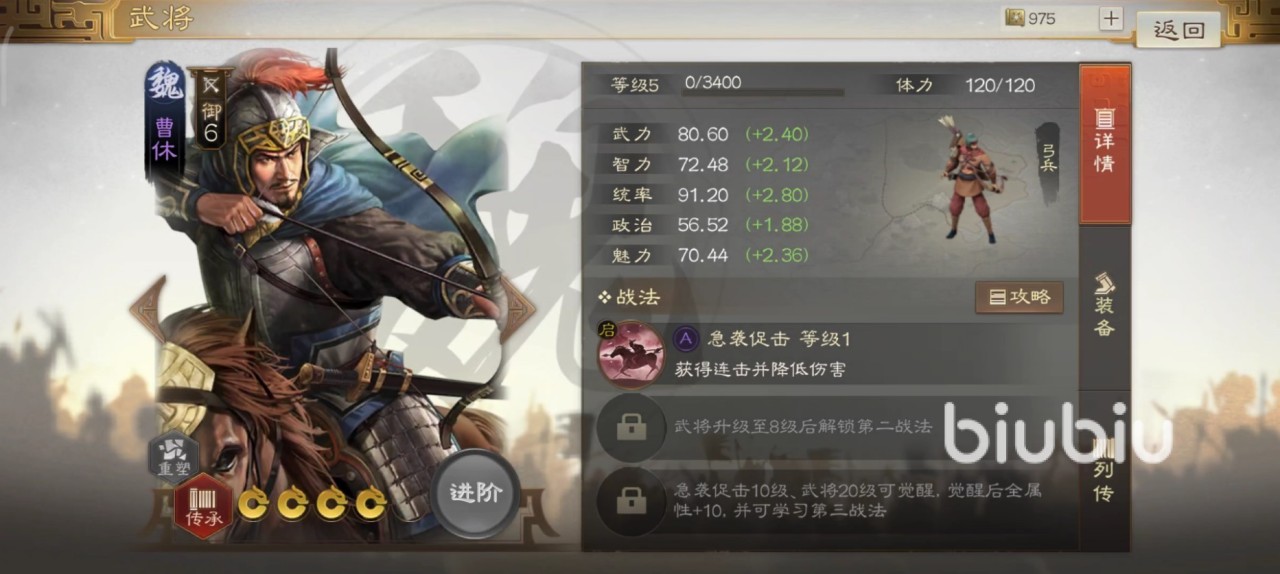Tap the 魏 faction badge
This screenshot has height=574, width=1280.
[x=165, y=84]
